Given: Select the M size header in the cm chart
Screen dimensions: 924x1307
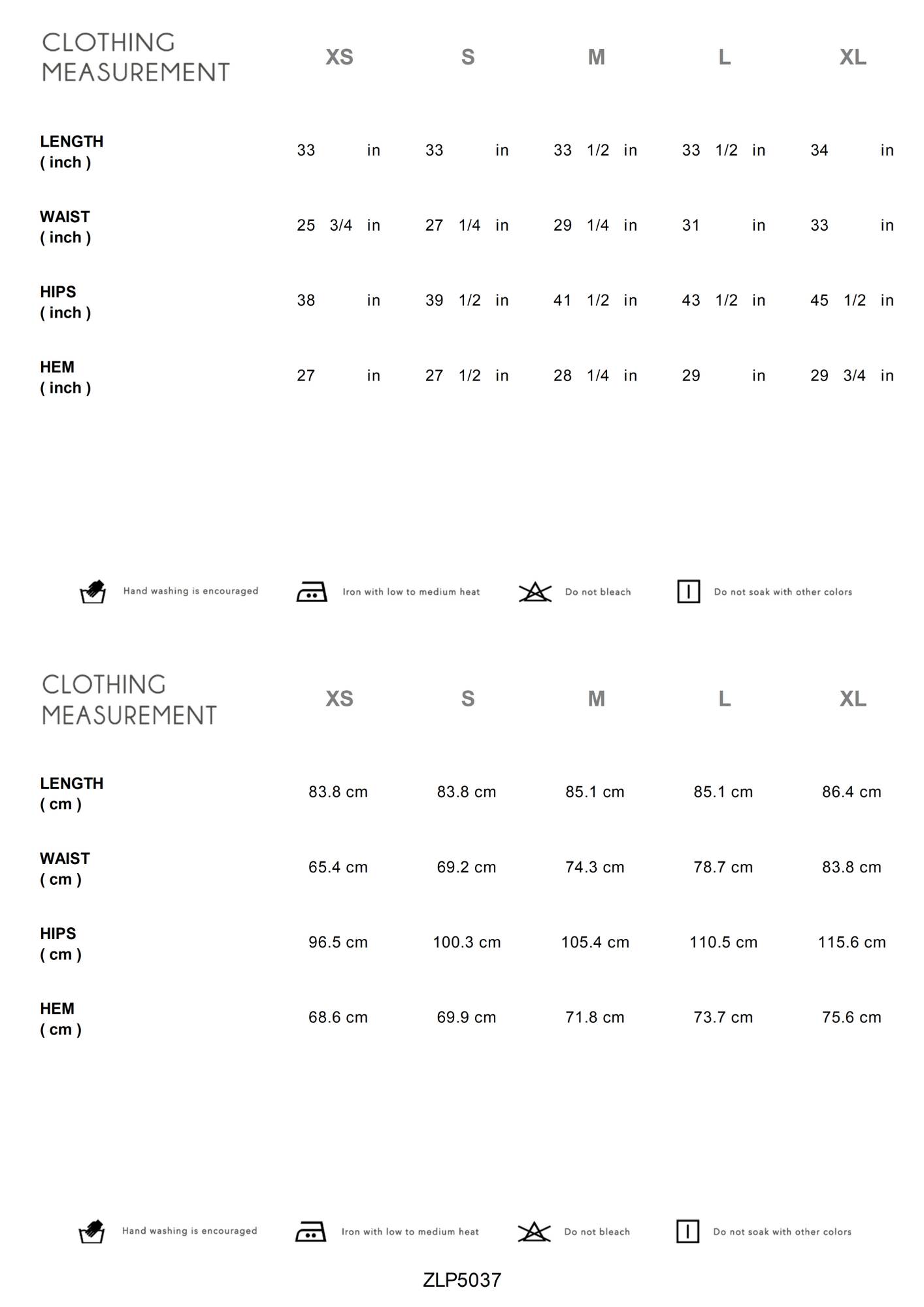Looking at the screenshot, I should tap(596, 699).
